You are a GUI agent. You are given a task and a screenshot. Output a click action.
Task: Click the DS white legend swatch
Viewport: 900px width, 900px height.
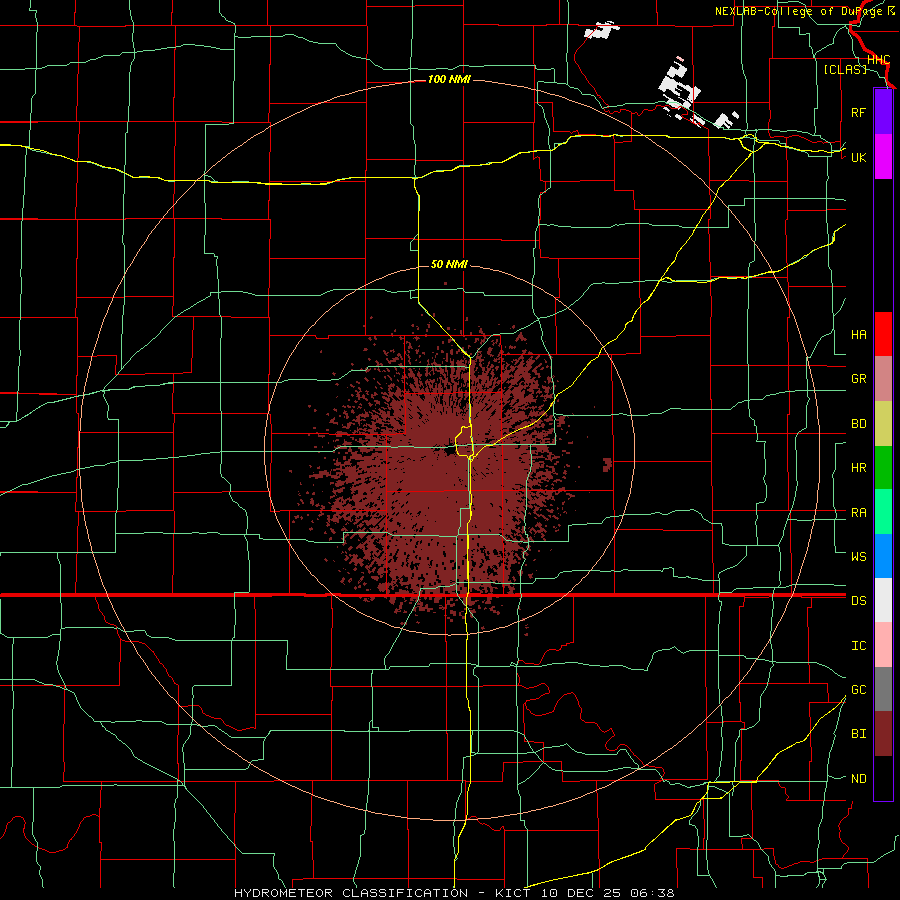pos(883,600)
